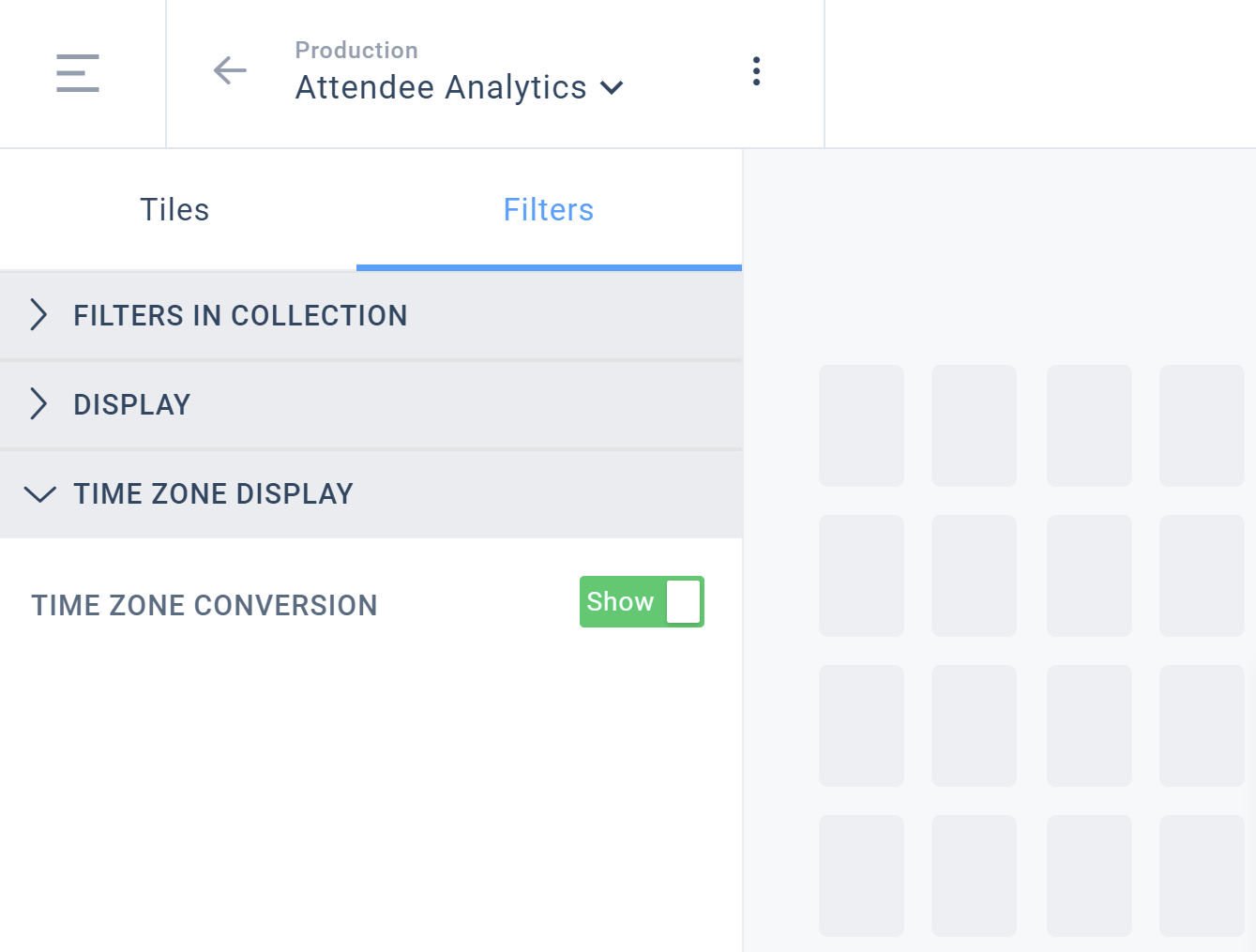Toggle the Time Zone Conversion Show switch

click(642, 602)
